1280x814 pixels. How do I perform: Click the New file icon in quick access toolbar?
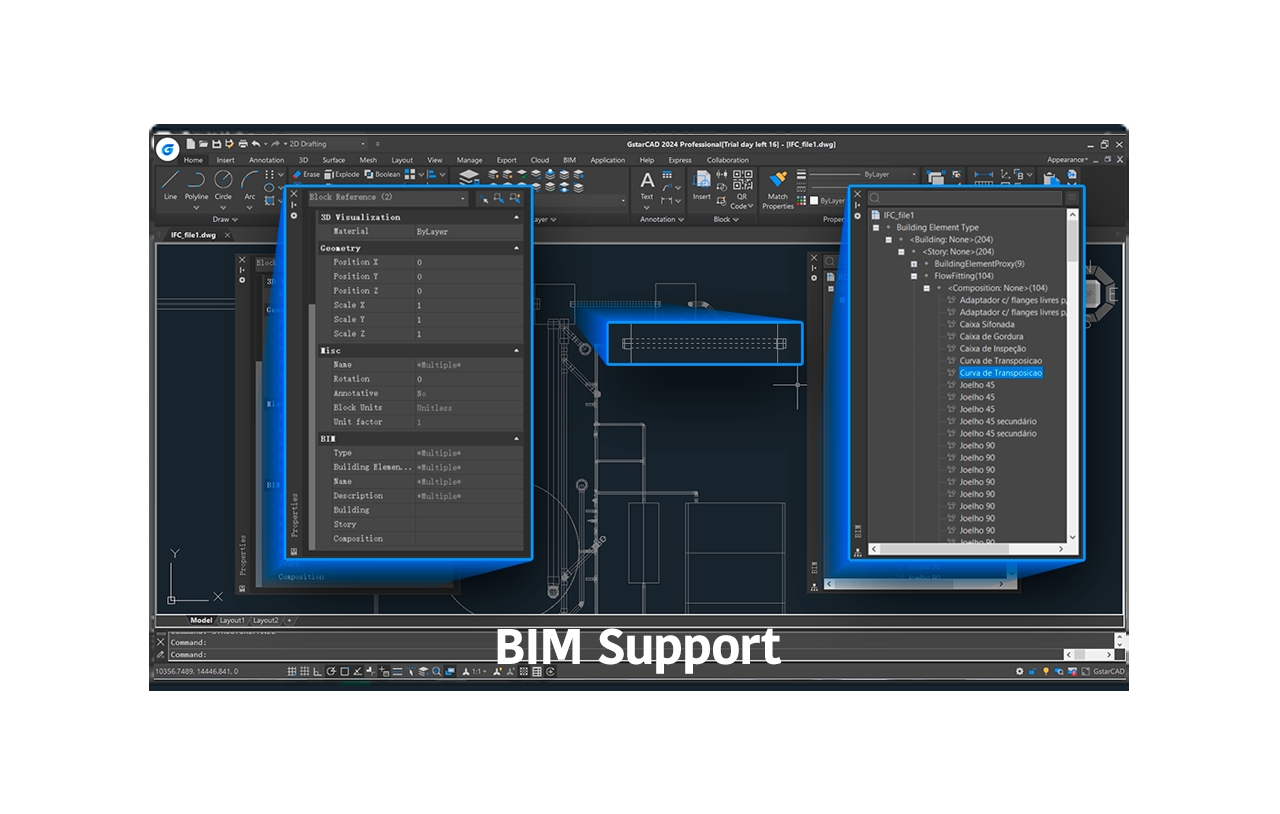pyautogui.click(x=191, y=144)
